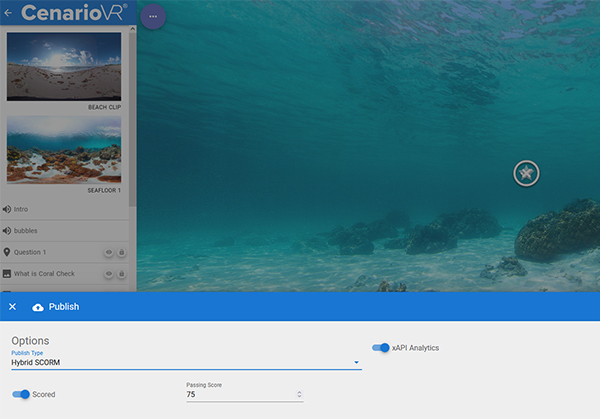Select the Beach Clip scene thumbnail

click(x=64, y=66)
